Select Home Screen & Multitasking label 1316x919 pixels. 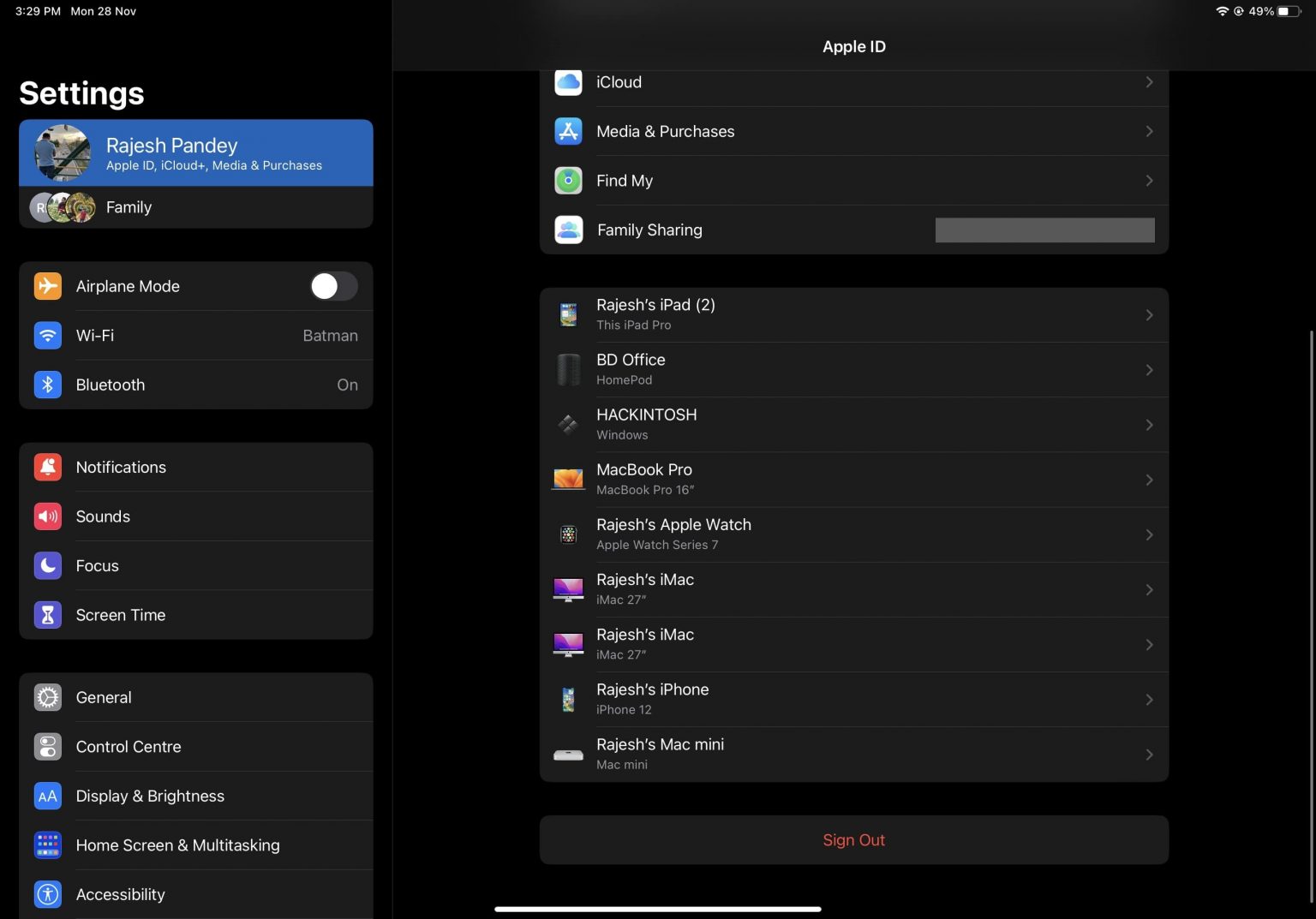(x=177, y=845)
